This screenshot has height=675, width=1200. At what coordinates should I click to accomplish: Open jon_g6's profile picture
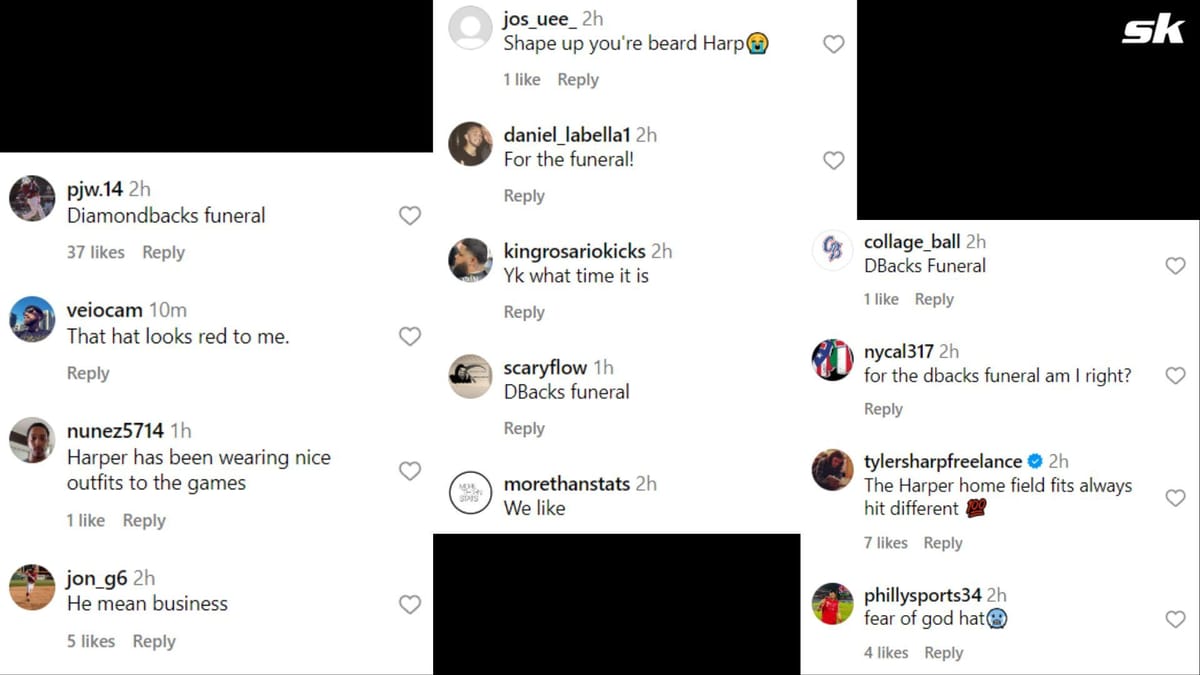pyautogui.click(x=30, y=588)
